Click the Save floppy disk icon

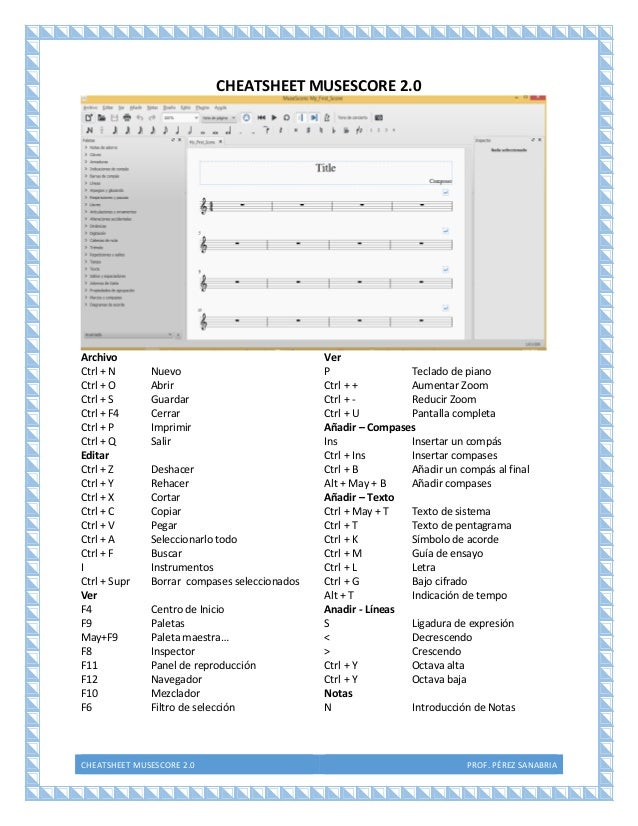(114, 118)
